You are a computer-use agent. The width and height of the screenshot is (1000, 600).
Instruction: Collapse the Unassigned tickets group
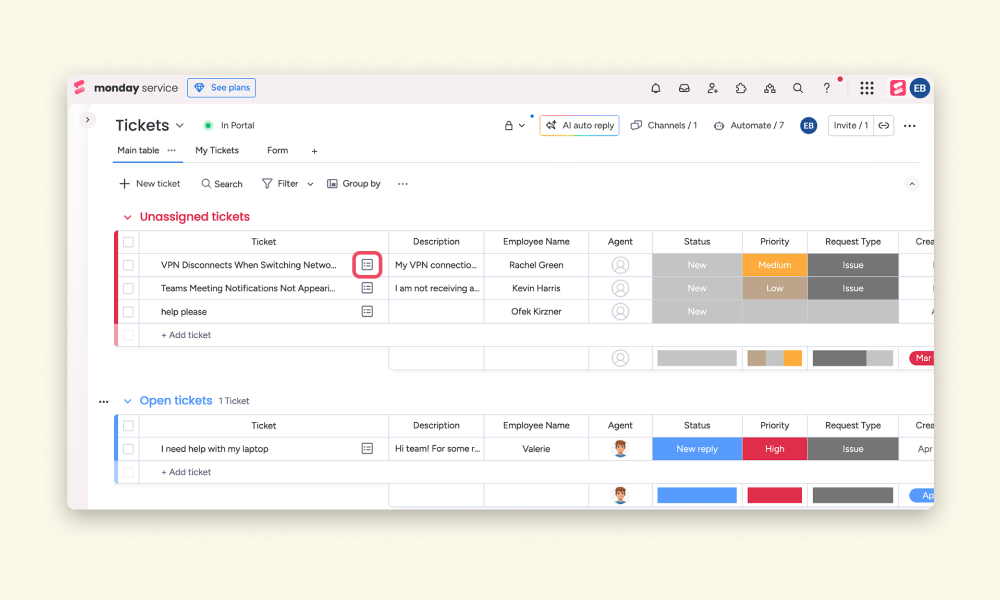click(128, 217)
